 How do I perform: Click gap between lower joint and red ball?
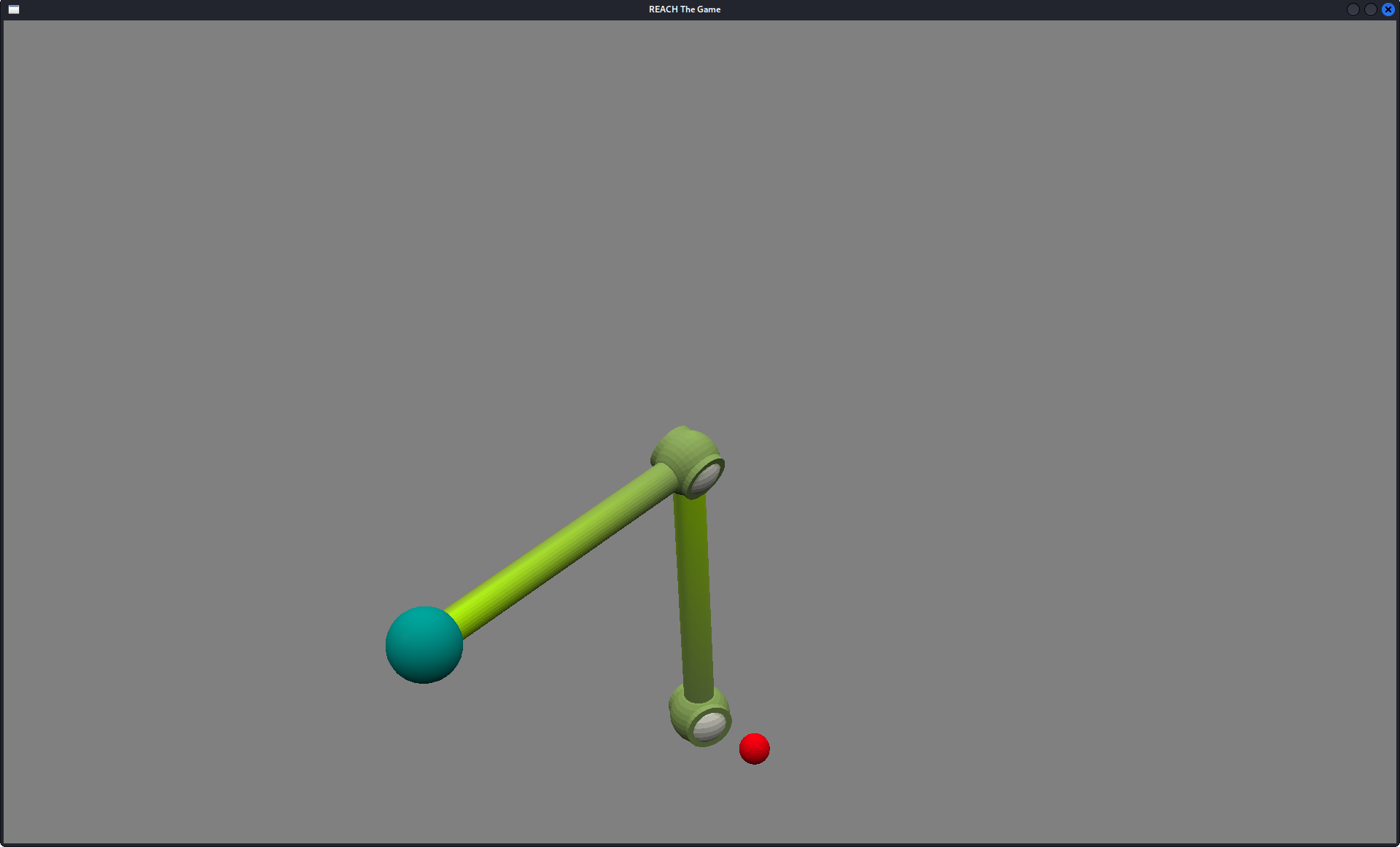(x=735, y=738)
